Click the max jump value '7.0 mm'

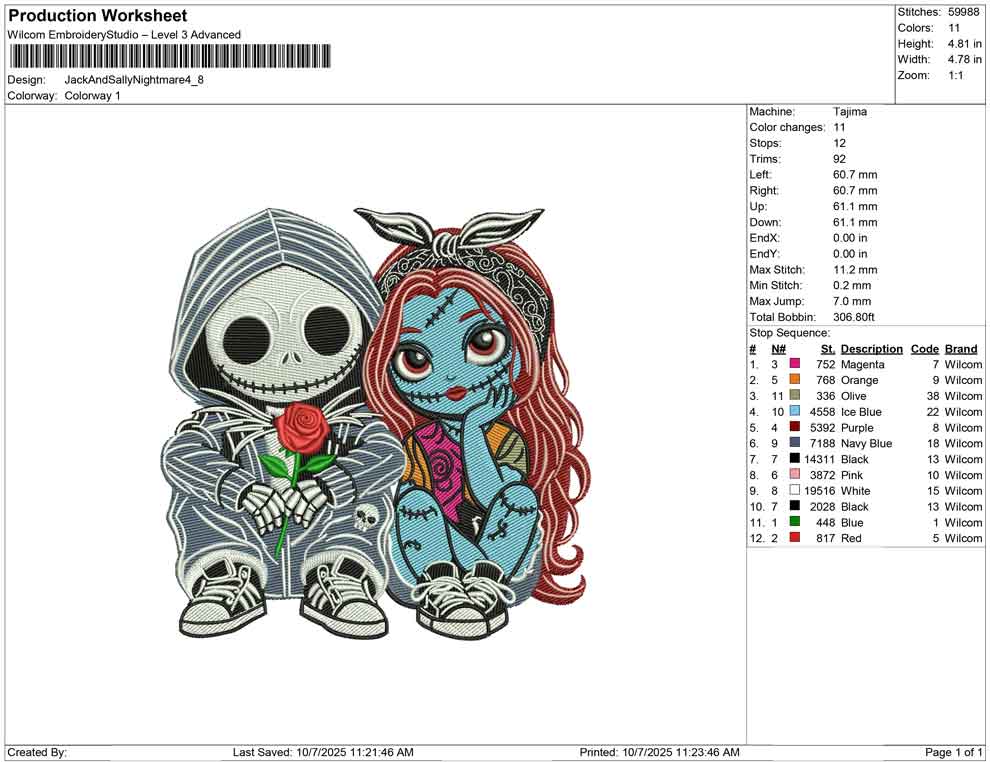tap(852, 301)
